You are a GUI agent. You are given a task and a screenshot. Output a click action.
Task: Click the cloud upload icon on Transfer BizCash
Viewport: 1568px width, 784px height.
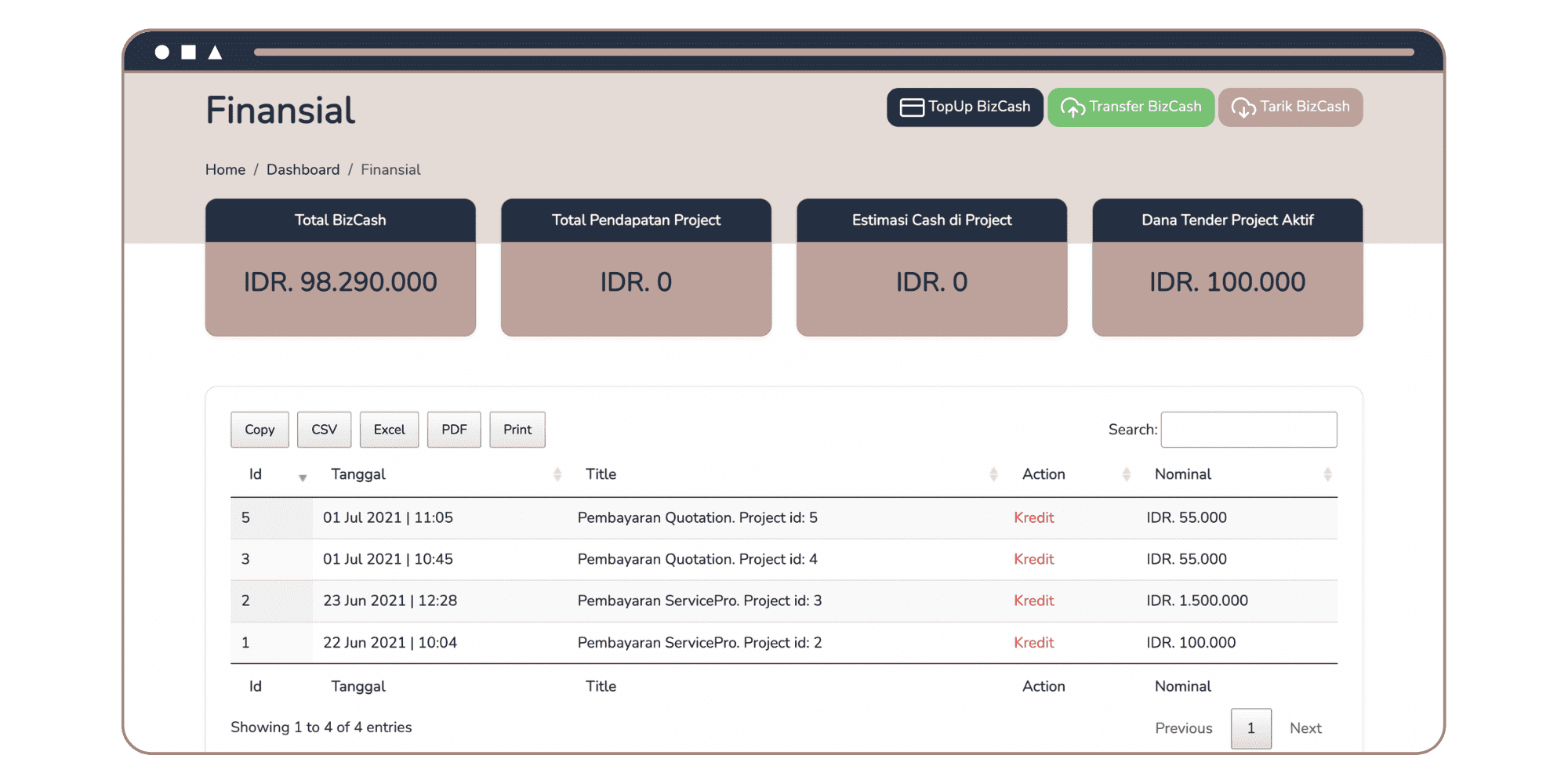(1072, 107)
